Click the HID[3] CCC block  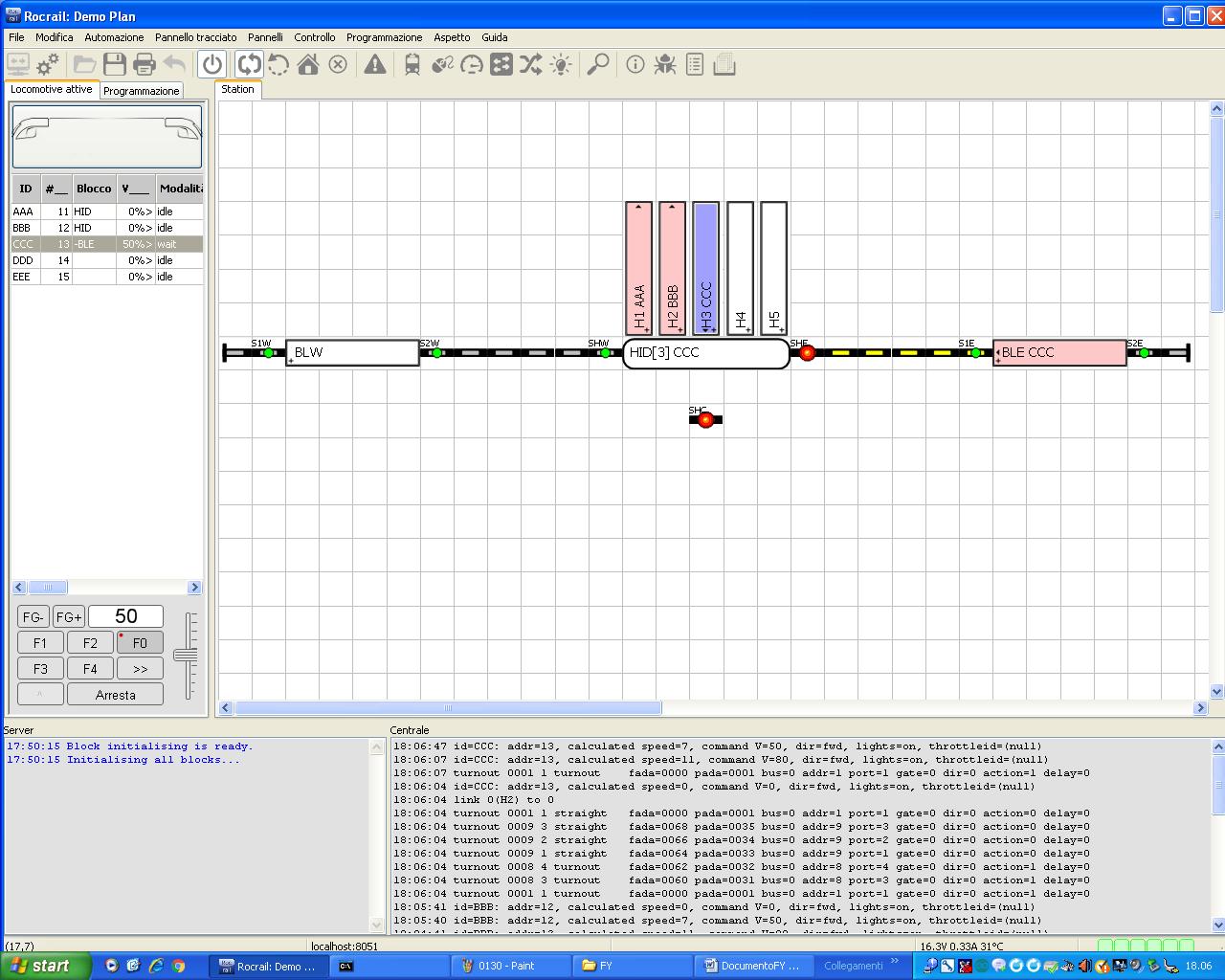(x=706, y=352)
